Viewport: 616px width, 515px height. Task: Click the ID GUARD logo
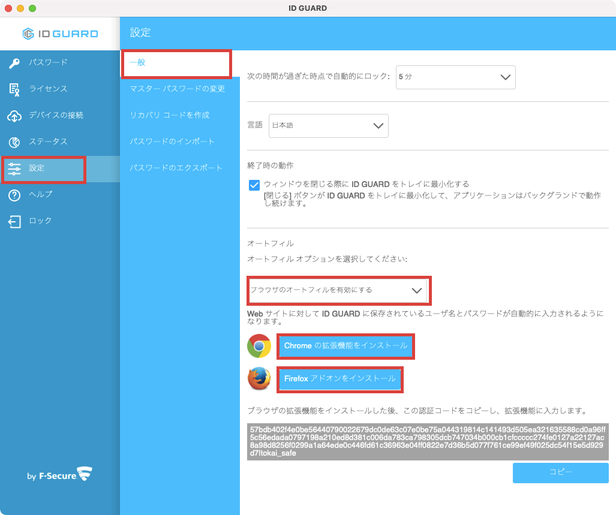point(60,34)
